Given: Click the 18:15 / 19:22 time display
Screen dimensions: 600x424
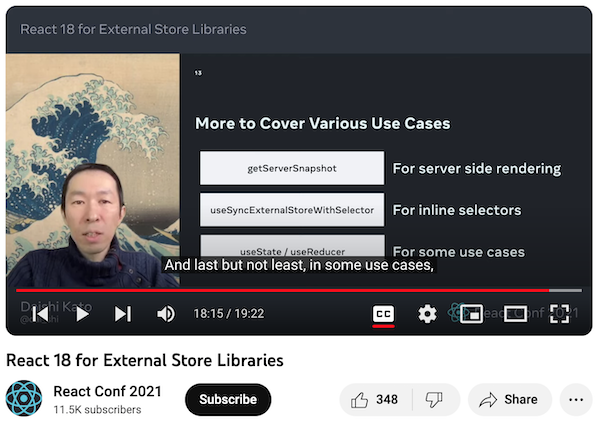Looking at the screenshot, I should click(228, 314).
